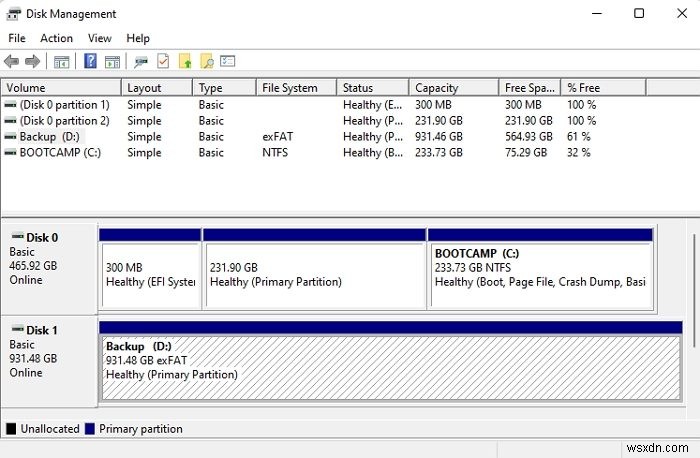Click the folder with green arrow icon
The width and height of the screenshot is (700, 458).
tap(185, 62)
